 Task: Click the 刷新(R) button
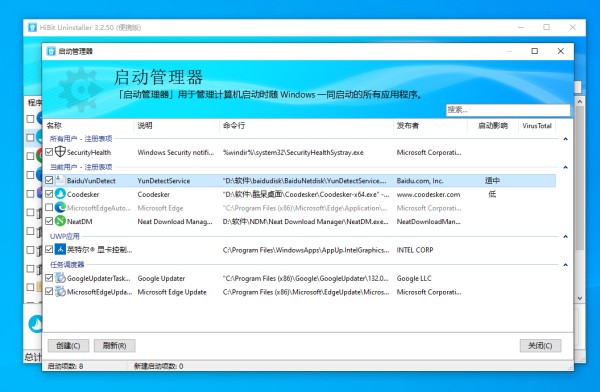click(114, 346)
